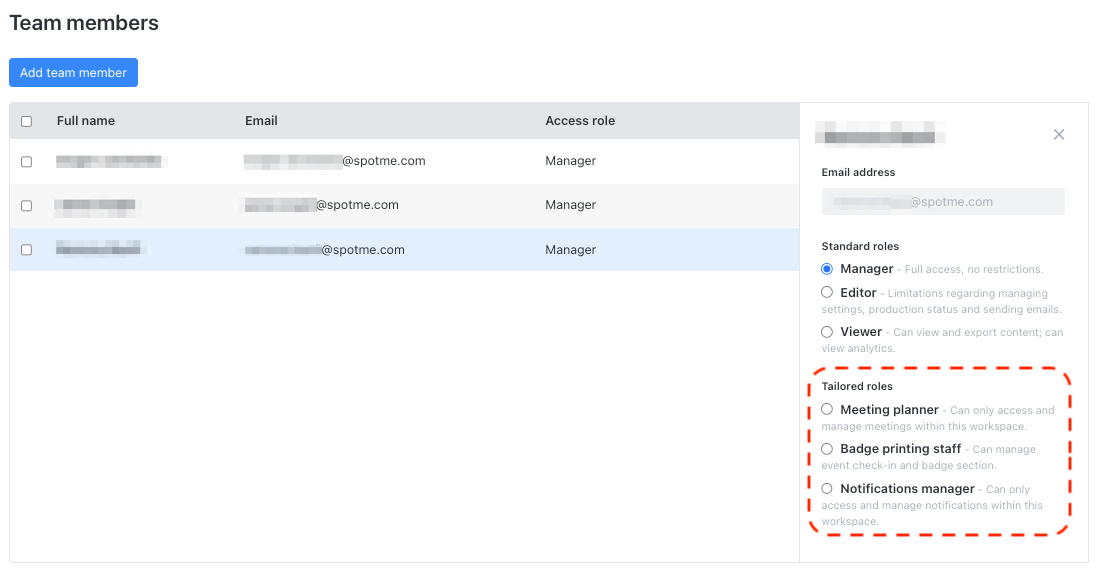This screenshot has height=572, width=1100.
Task: Click the Email column header
Action: click(261, 121)
